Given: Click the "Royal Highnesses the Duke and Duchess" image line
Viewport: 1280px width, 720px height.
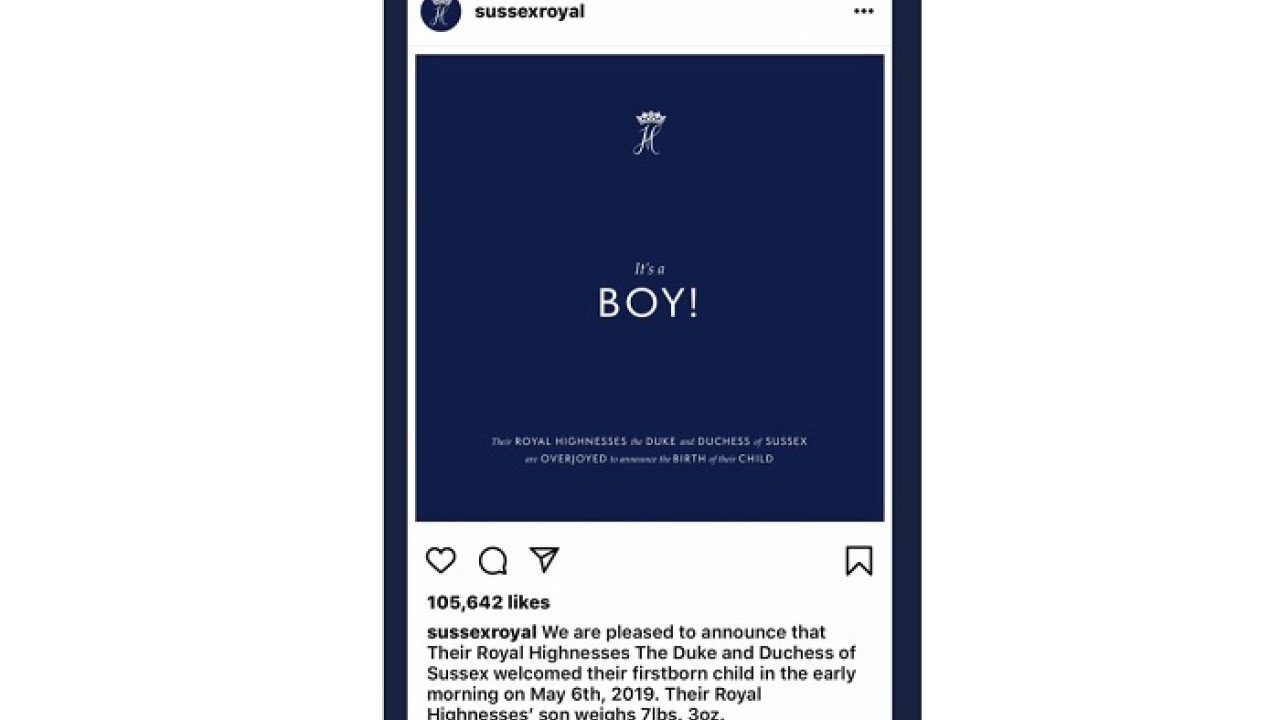Looking at the screenshot, I should tap(649, 441).
